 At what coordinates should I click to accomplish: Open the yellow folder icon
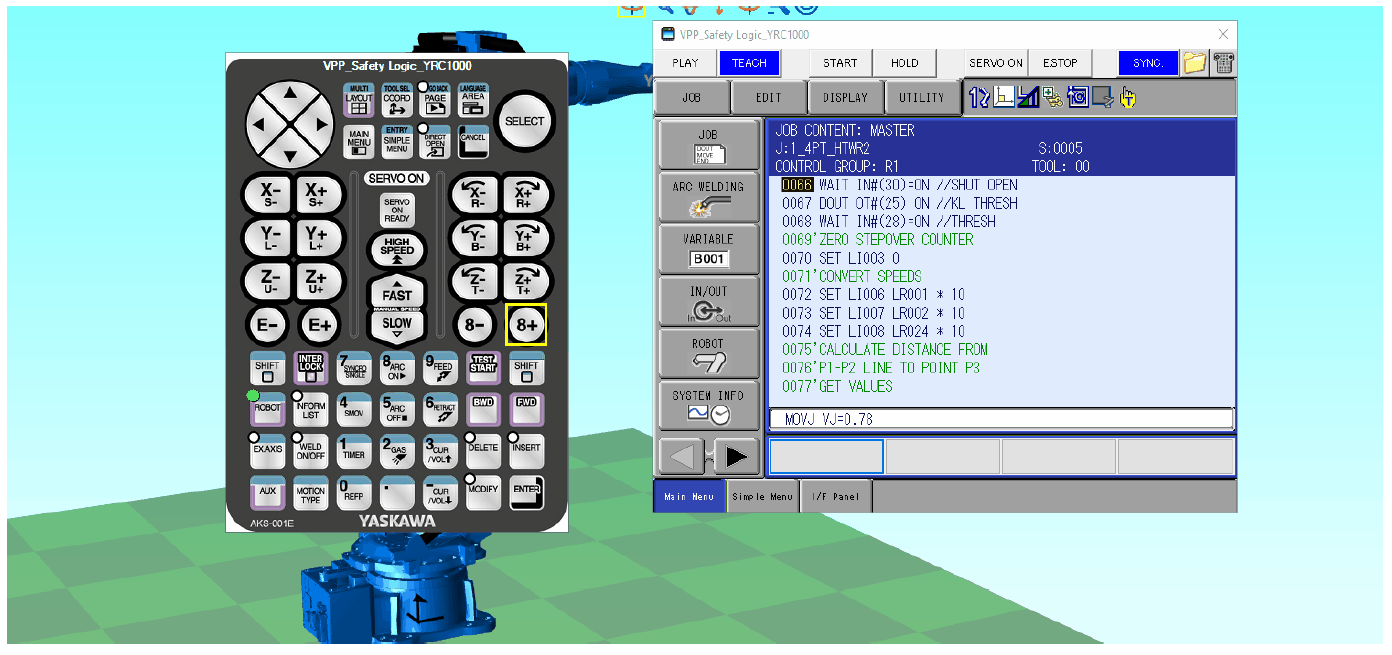pyautogui.click(x=1194, y=63)
